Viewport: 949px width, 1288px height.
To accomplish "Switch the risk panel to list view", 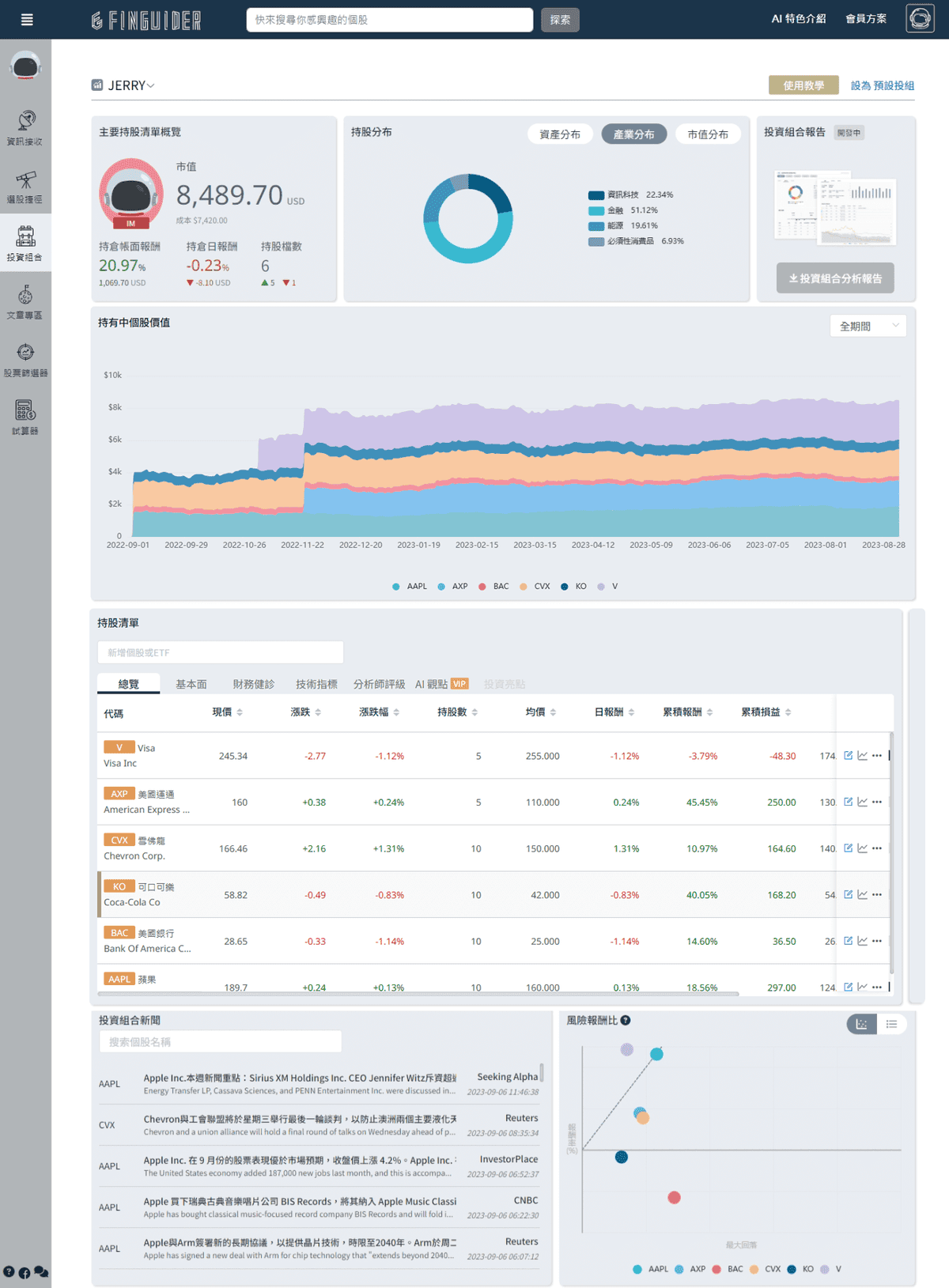I will (x=892, y=1024).
